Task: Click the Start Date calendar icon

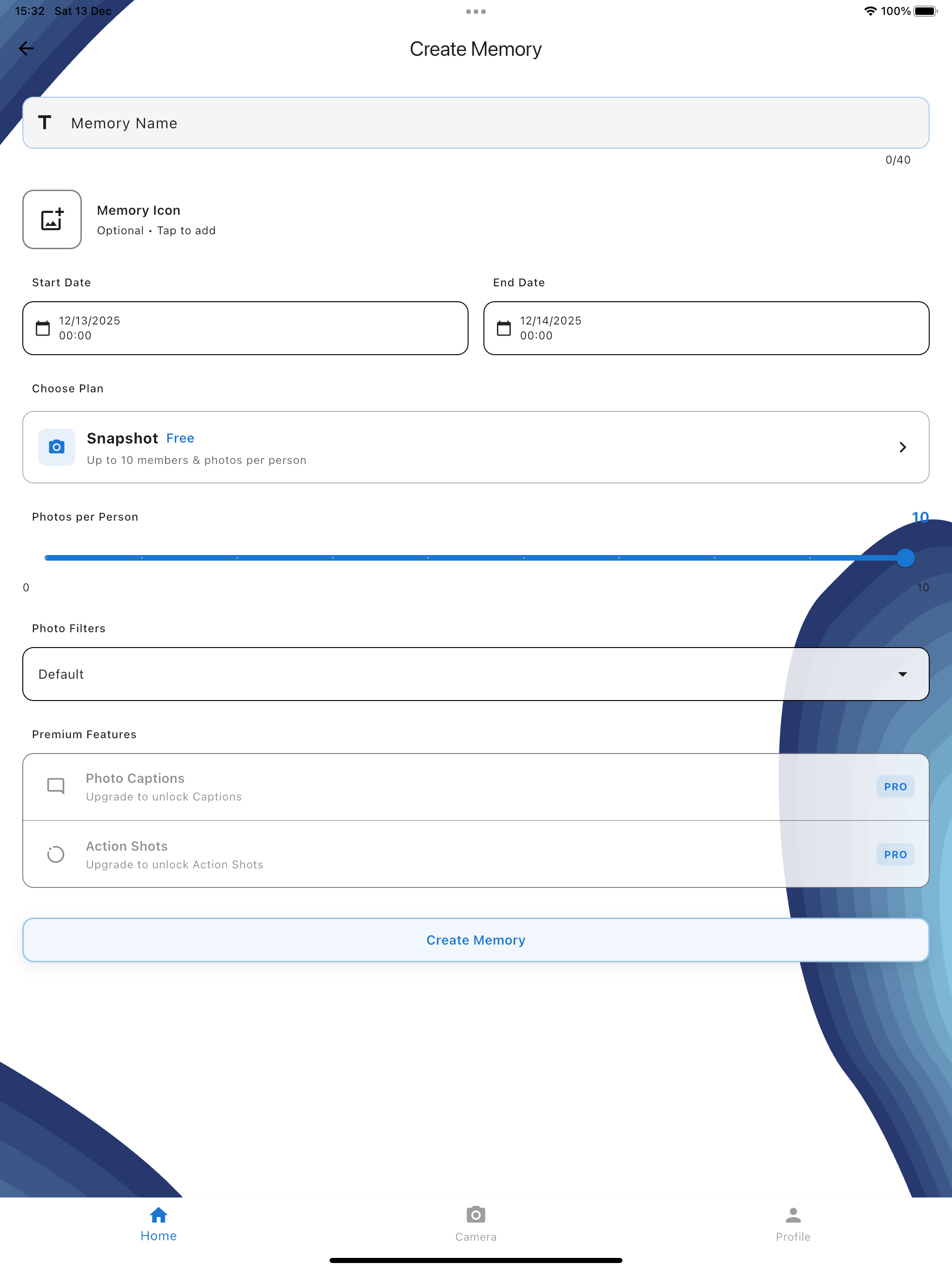Action: (x=42, y=328)
